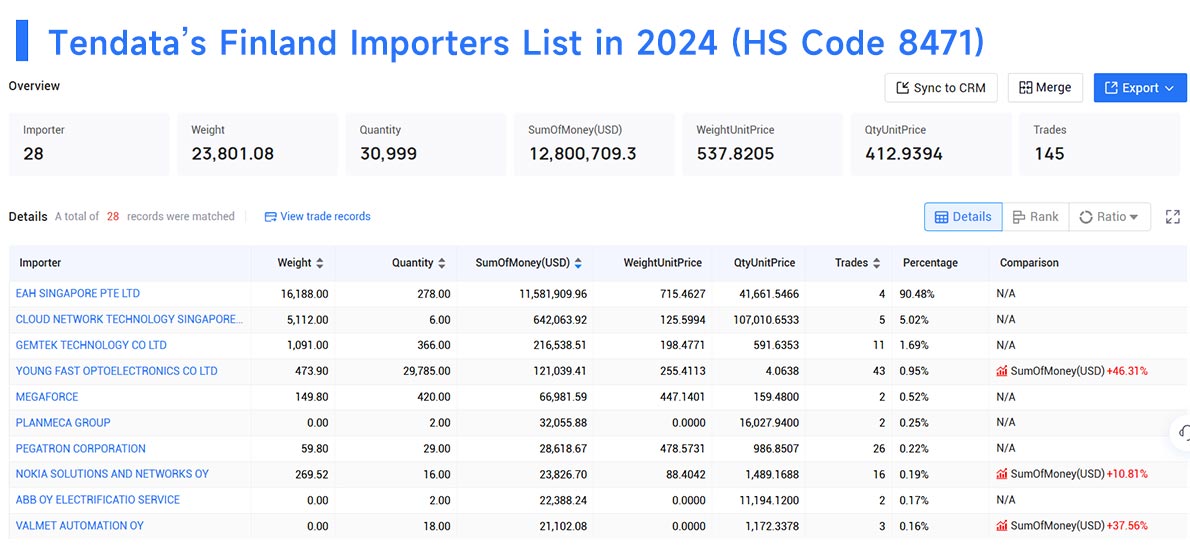Click the QtyUnitPrice overview value 412.9394
The height and width of the screenshot is (552, 1190).
[x=904, y=154]
